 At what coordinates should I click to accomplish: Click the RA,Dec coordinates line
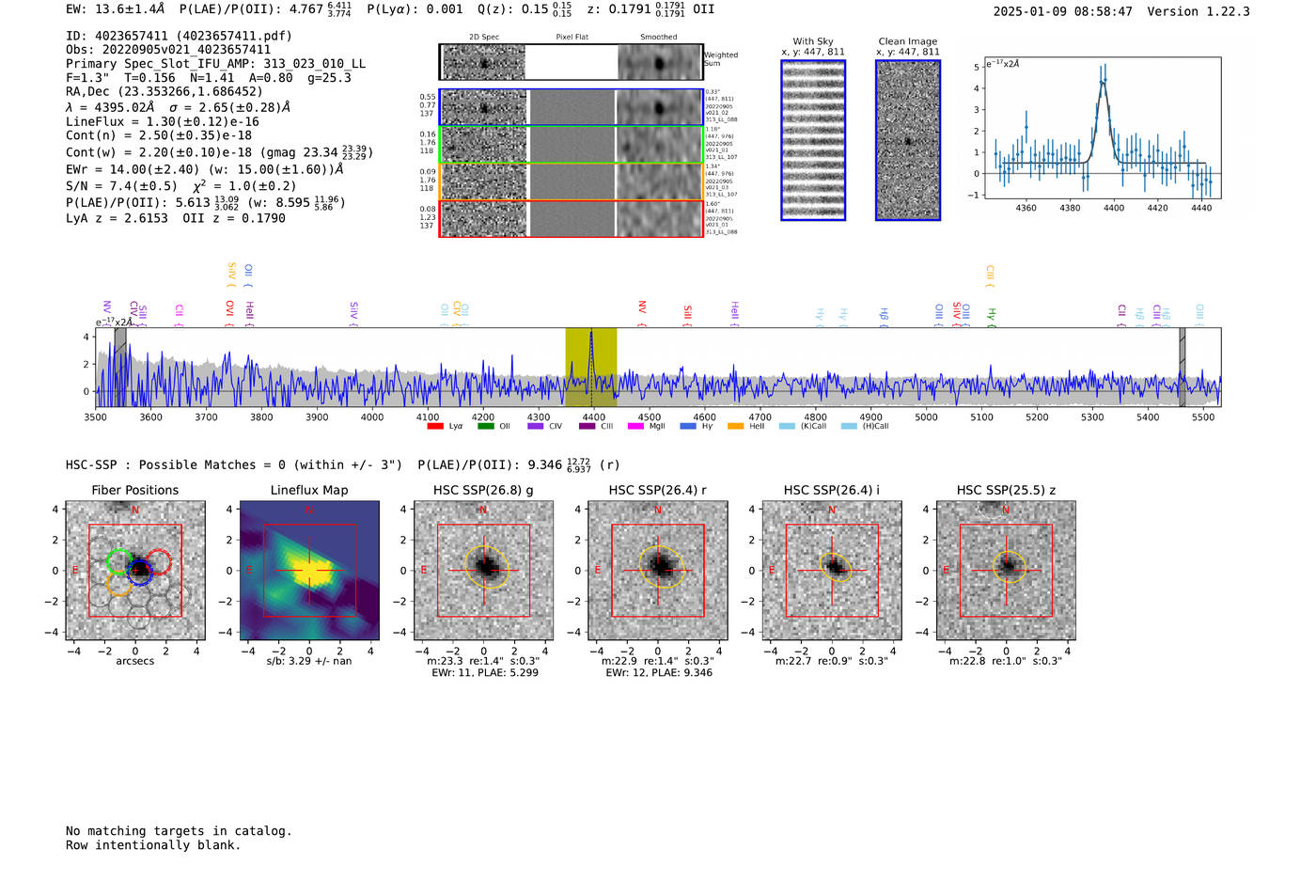pyautogui.click(x=164, y=92)
